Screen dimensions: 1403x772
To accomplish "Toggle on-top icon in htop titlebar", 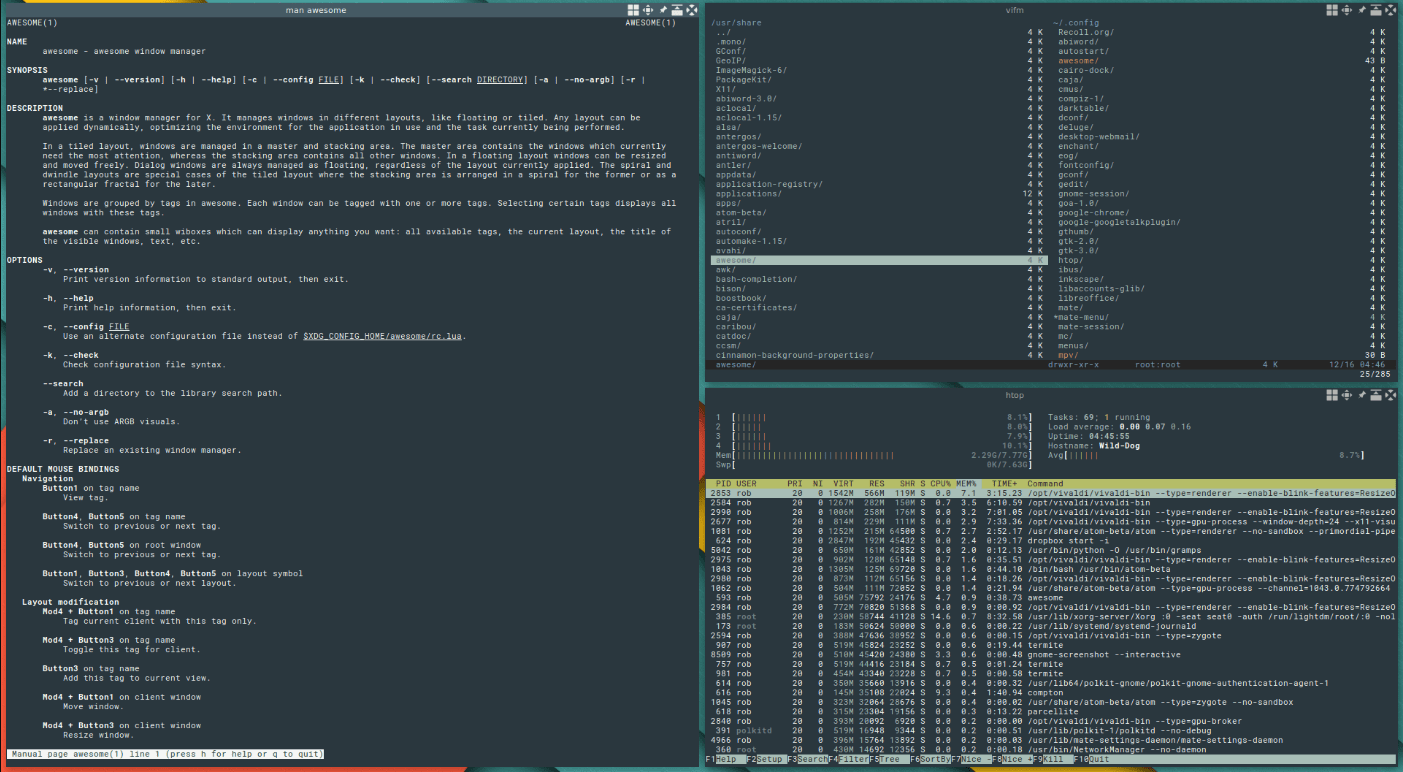I will click(x=1376, y=395).
